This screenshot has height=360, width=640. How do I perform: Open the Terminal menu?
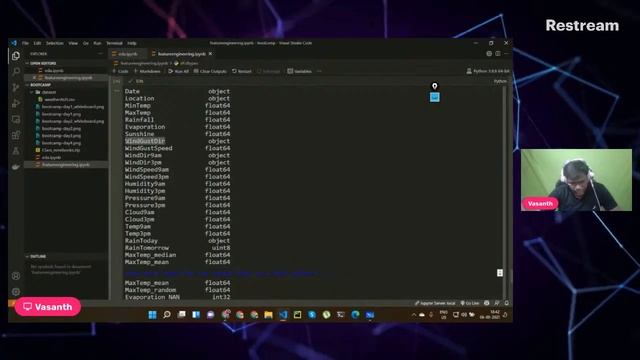point(114,43)
